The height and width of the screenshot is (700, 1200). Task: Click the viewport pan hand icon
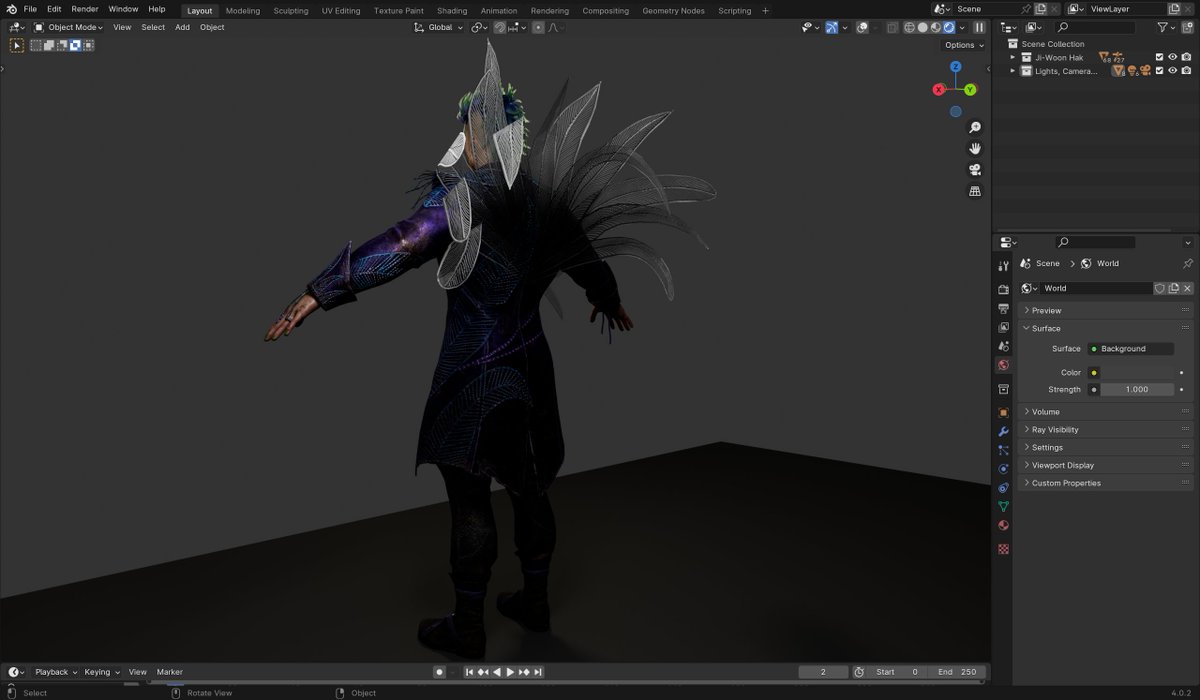coord(975,148)
